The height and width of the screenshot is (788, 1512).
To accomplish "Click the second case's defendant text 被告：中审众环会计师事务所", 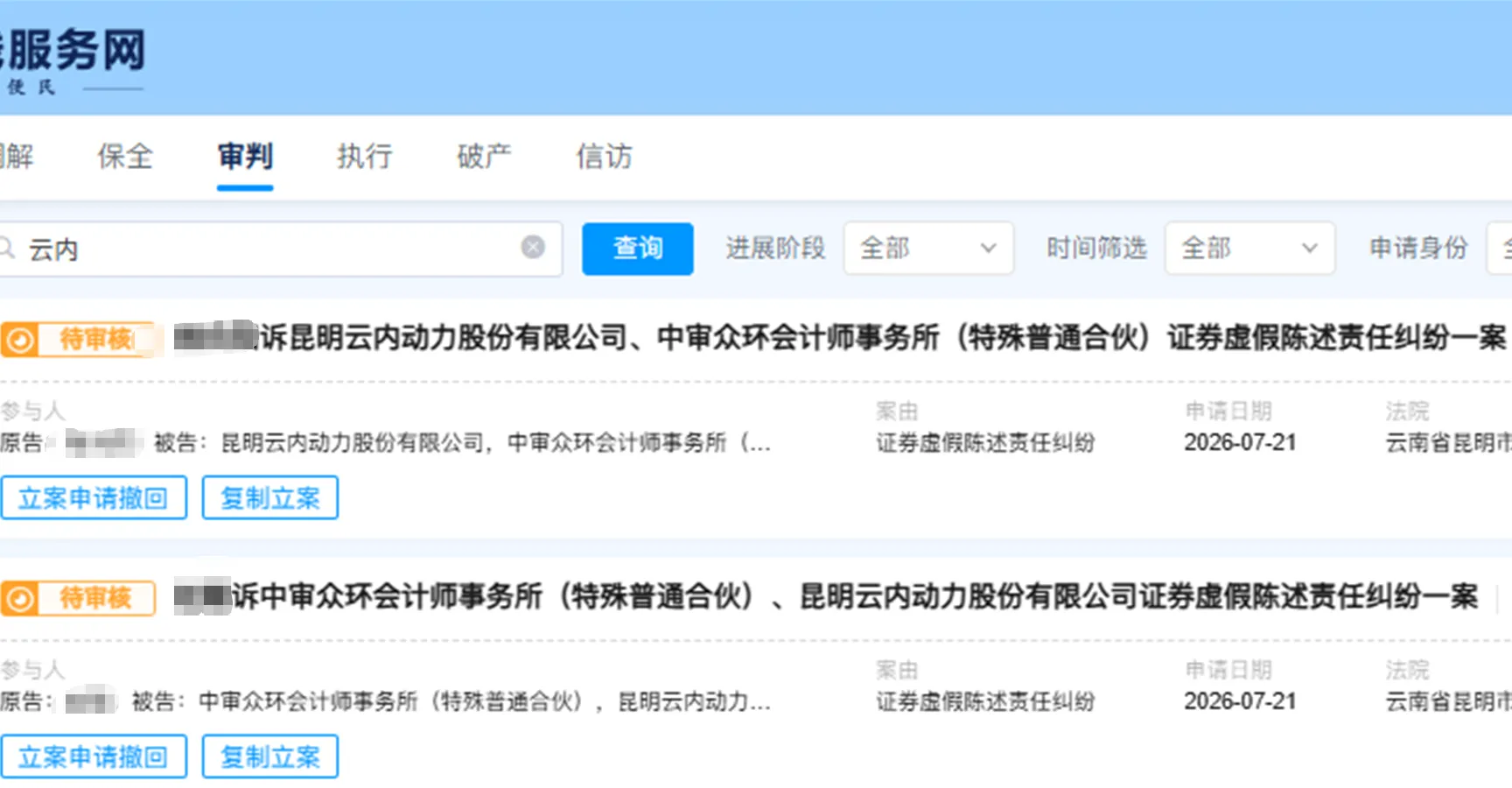I will pyautogui.click(x=451, y=701).
